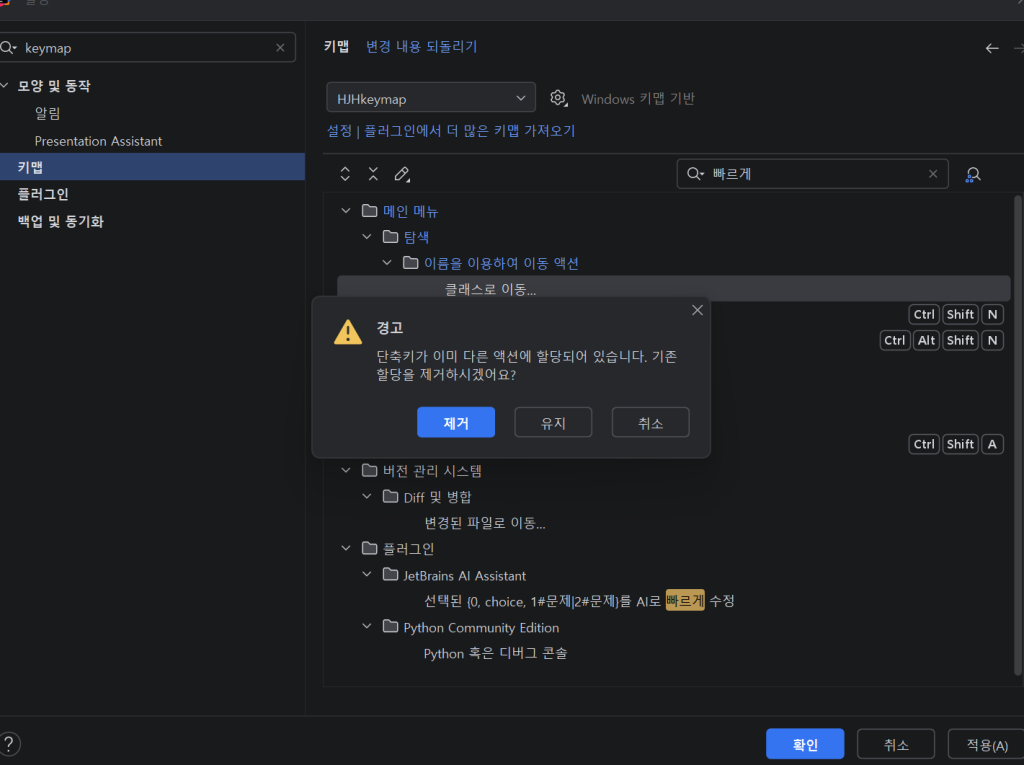This screenshot has width=1024, height=765.
Task: Click the pencil edit shortcut icon
Action: (x=402, y=174)
